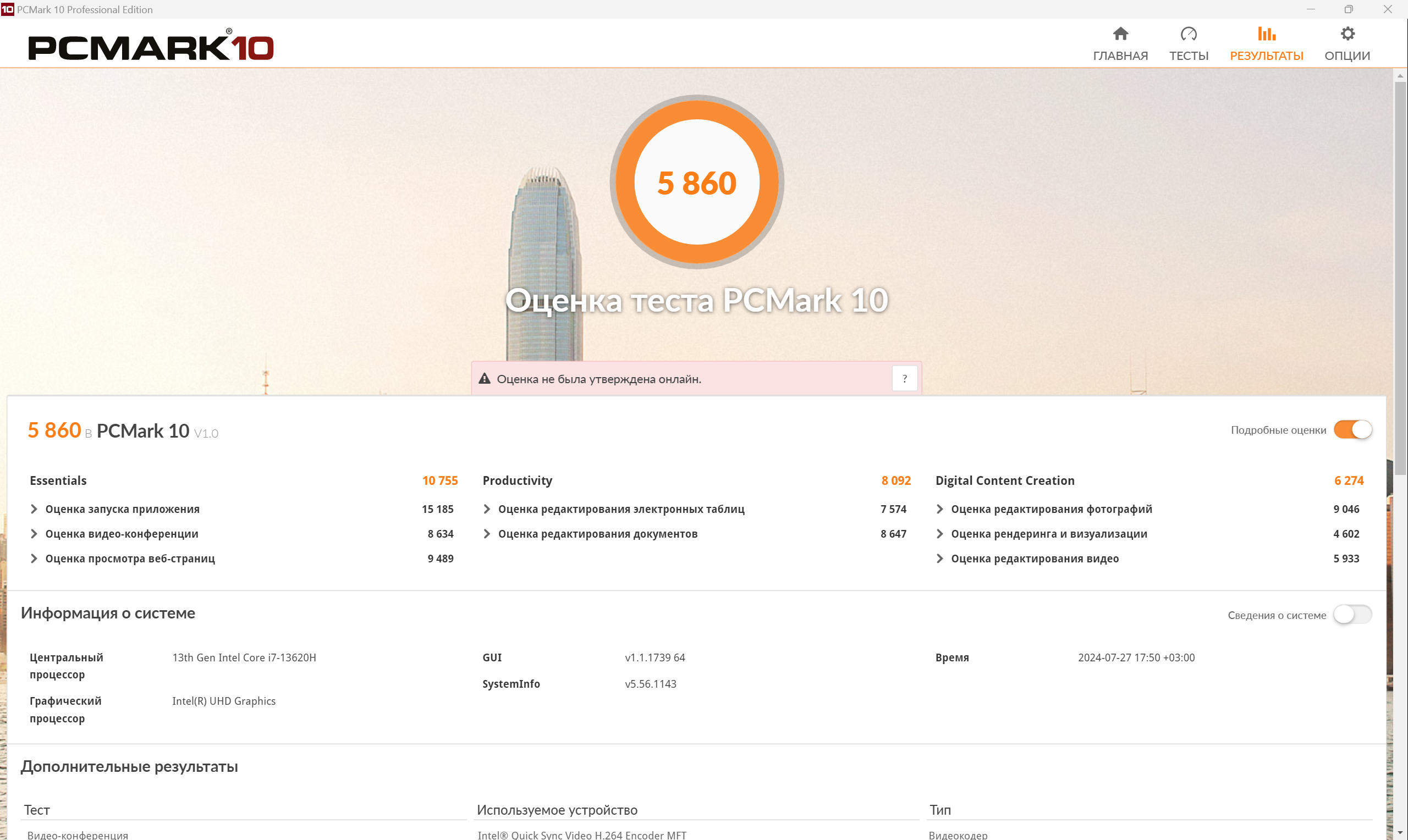Click the question mark help button
This screenshot has width=1408, height=840.
[904, 379]
